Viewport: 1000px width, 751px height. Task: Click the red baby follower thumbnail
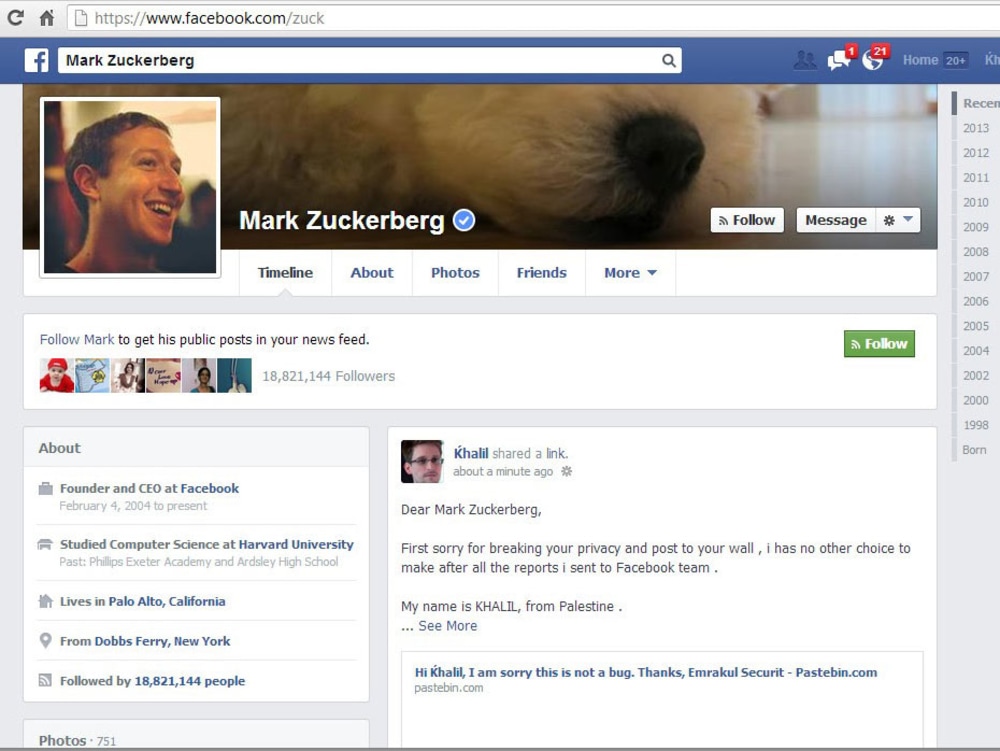click(x=57, y=376)
